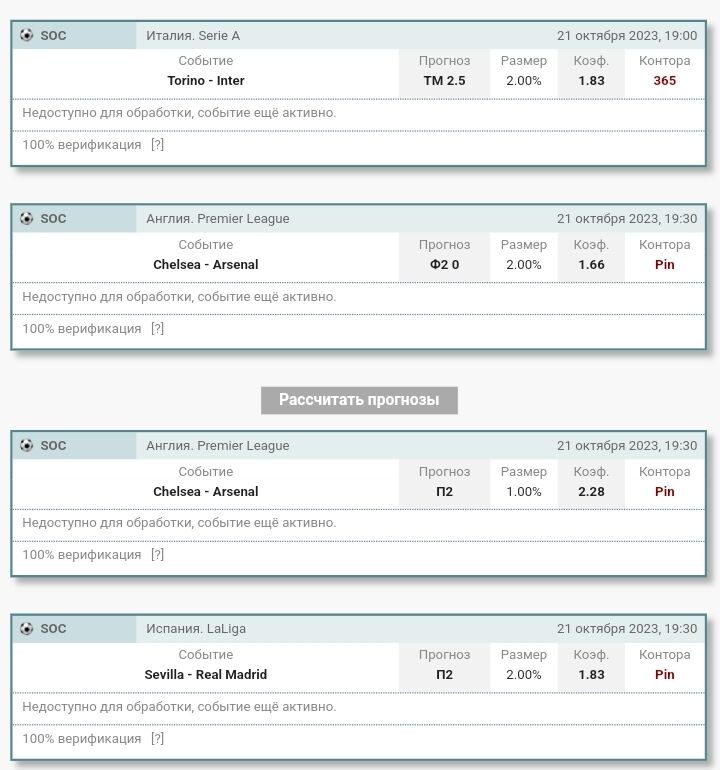The image size is (720, 770).
Task: Open verification help [?] in П2 2.28 Chelsea card
Action: (x=157, y=555)
